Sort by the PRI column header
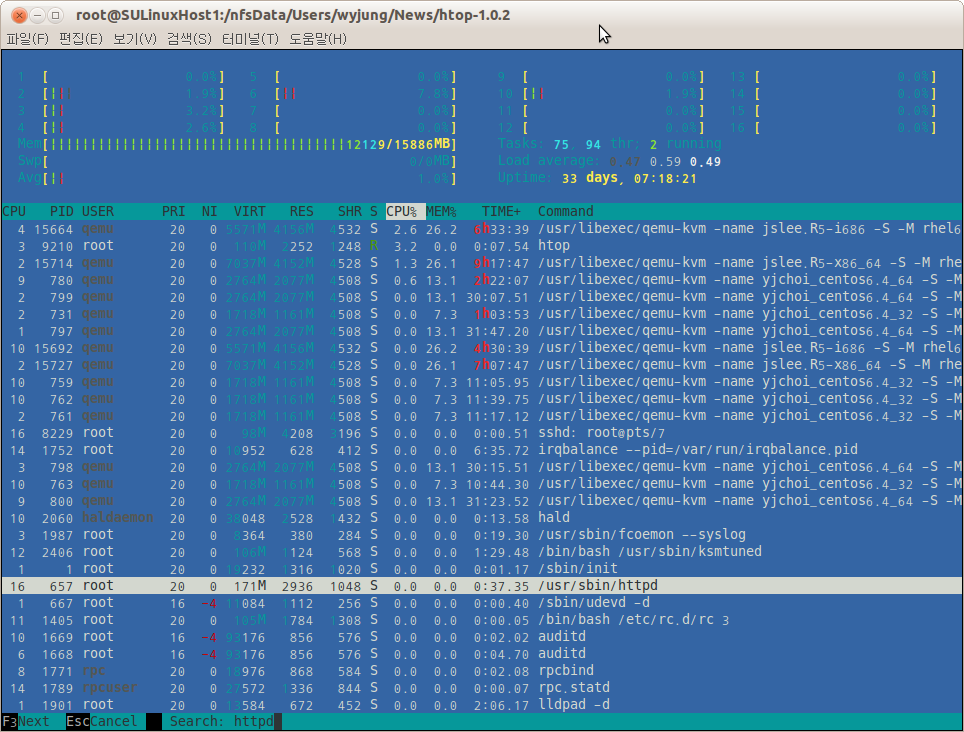 [173, 211]
